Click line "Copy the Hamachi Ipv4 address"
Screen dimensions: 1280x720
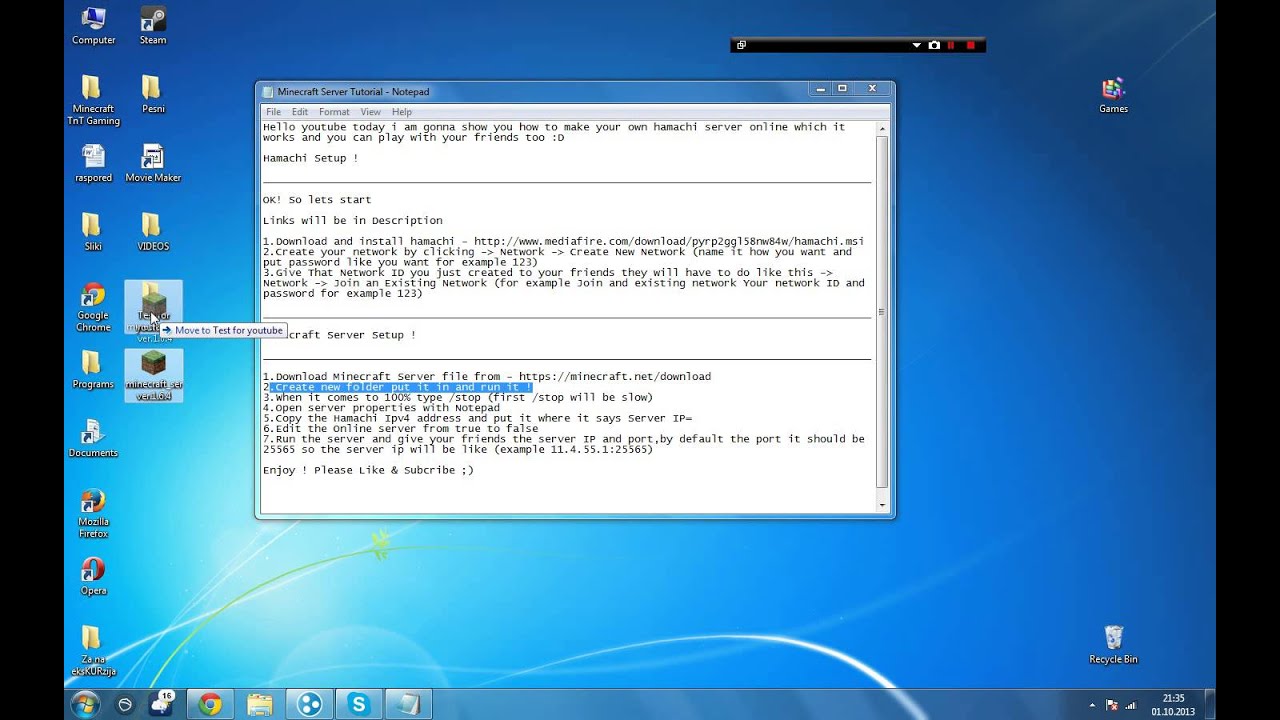pos(477,418)
